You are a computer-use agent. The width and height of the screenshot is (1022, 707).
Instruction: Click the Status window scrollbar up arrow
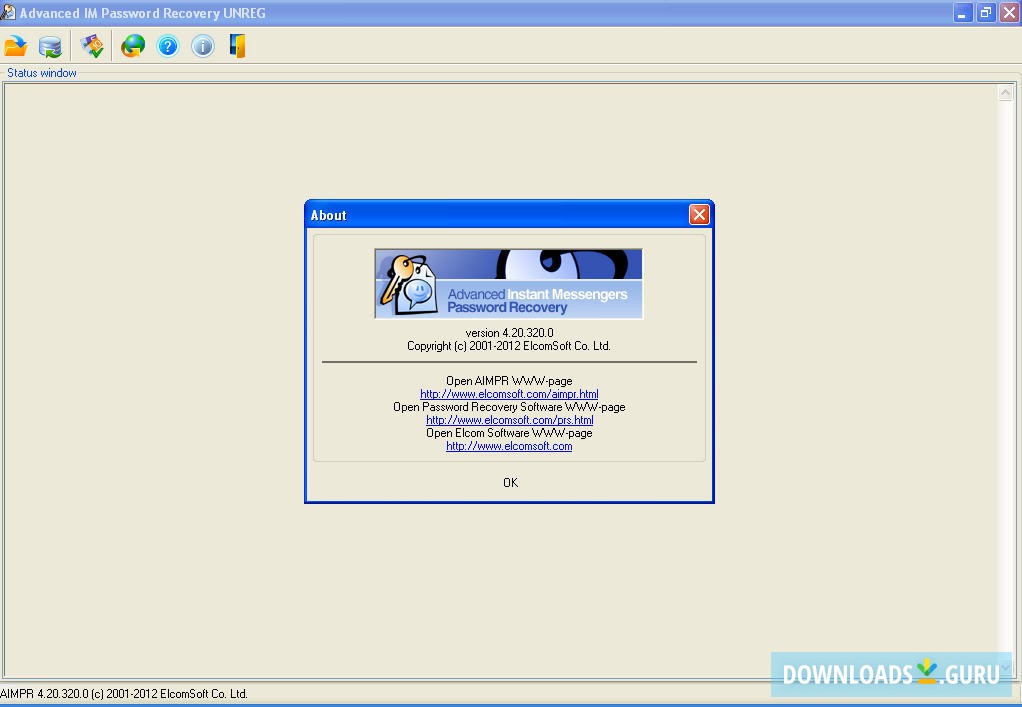(x=1005, y=93)
